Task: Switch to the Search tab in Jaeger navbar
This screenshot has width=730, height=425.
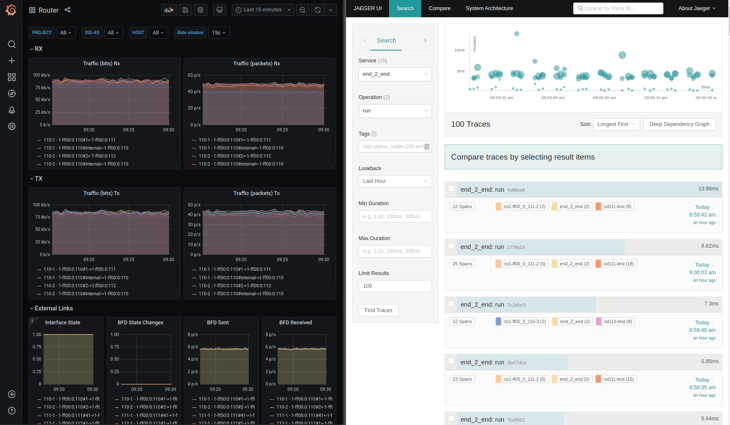Action: [x=405, y=8]
